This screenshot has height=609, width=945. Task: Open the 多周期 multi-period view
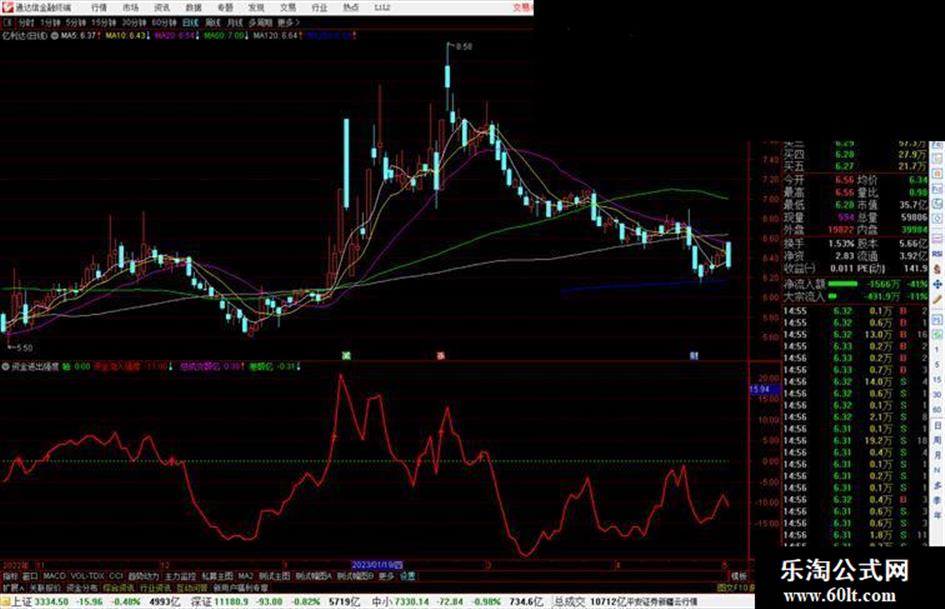tap(260, 23)
